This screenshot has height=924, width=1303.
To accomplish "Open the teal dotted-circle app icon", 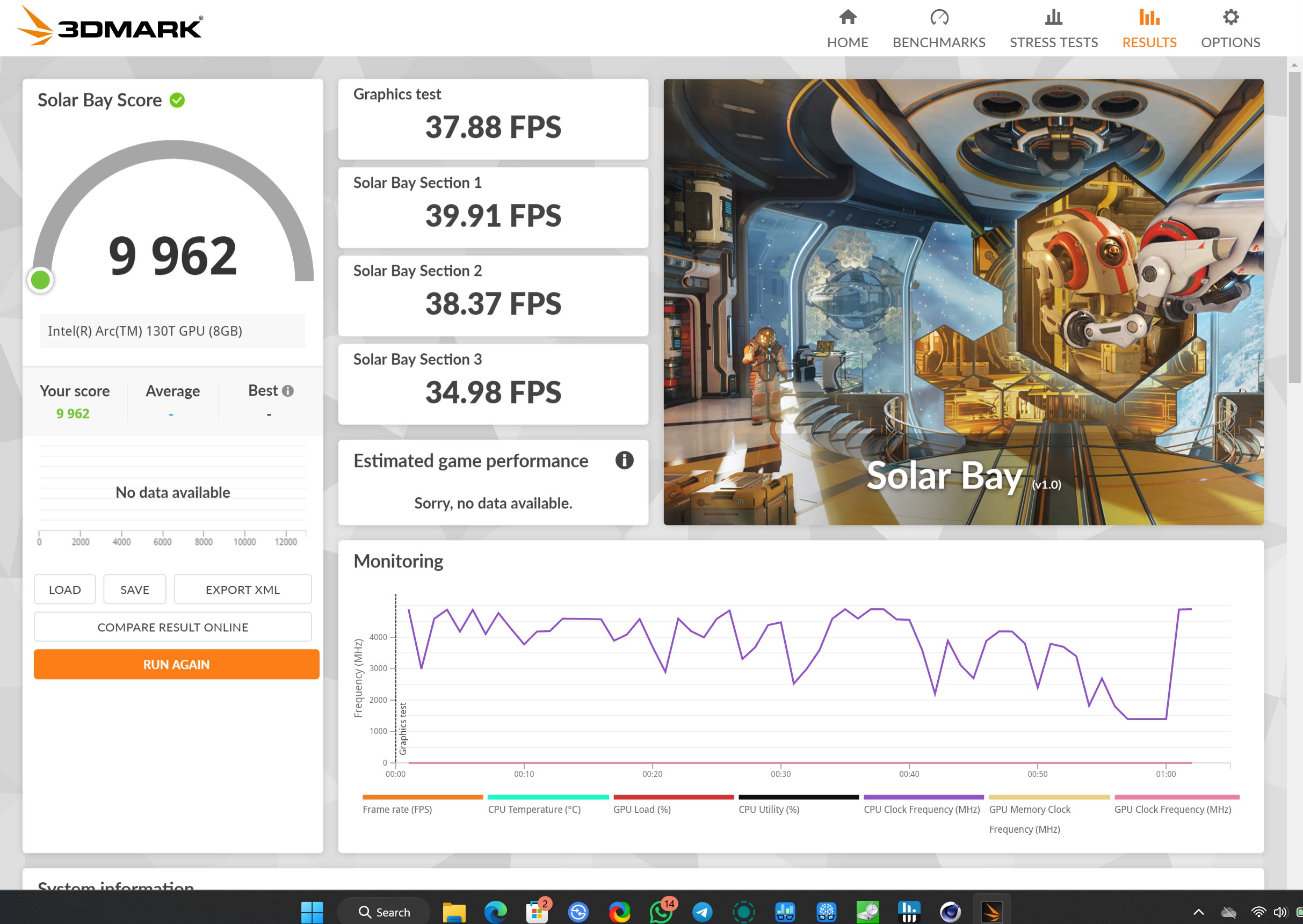I will point(743,912).
